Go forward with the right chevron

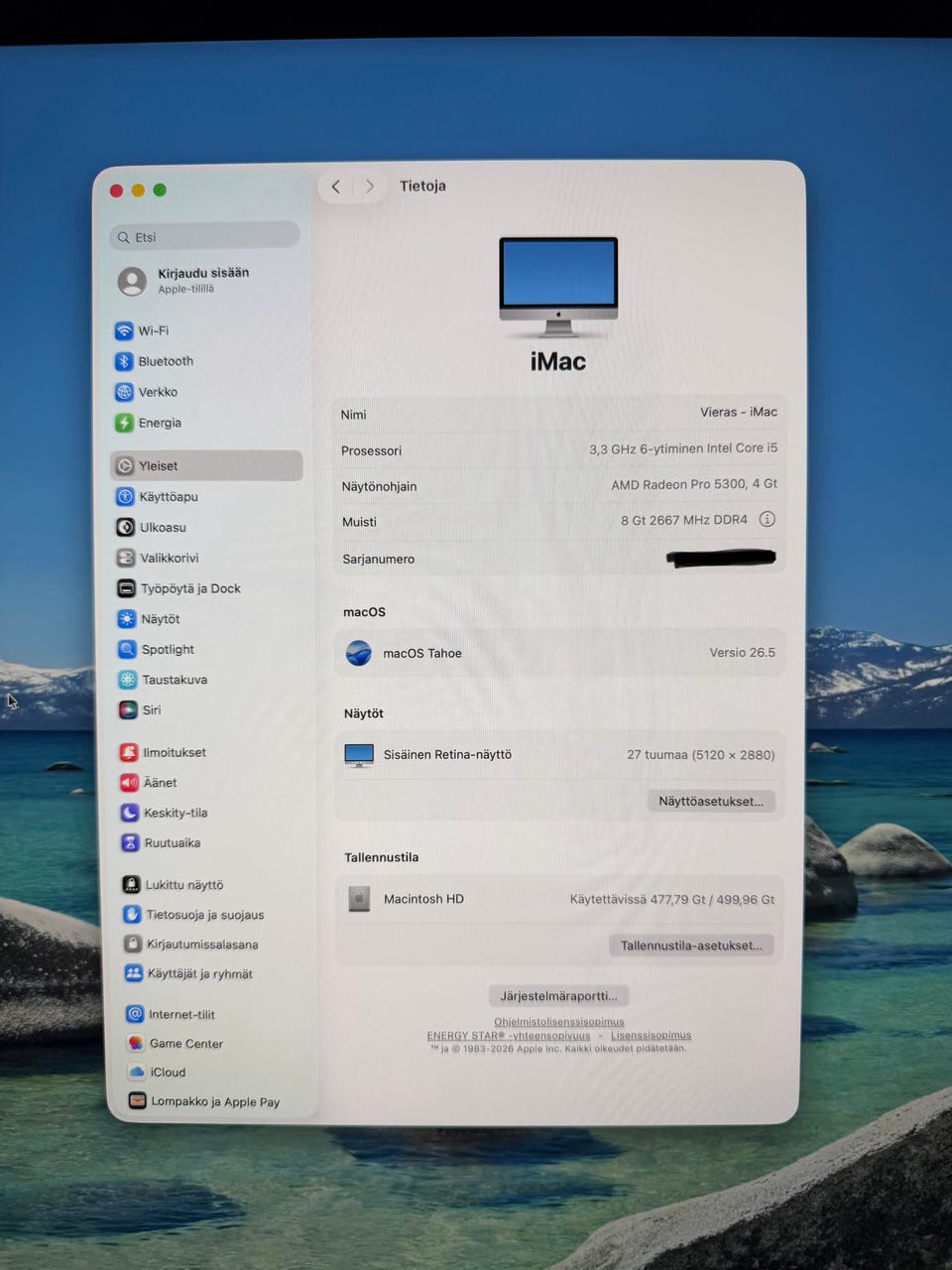point(370,187)
